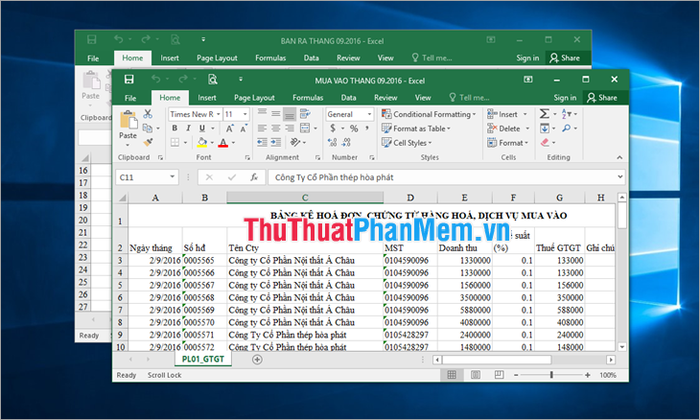Viewport: 700px width, 420px height.
Task: Decrease font size with the small A
Action: tap(243, 129)
